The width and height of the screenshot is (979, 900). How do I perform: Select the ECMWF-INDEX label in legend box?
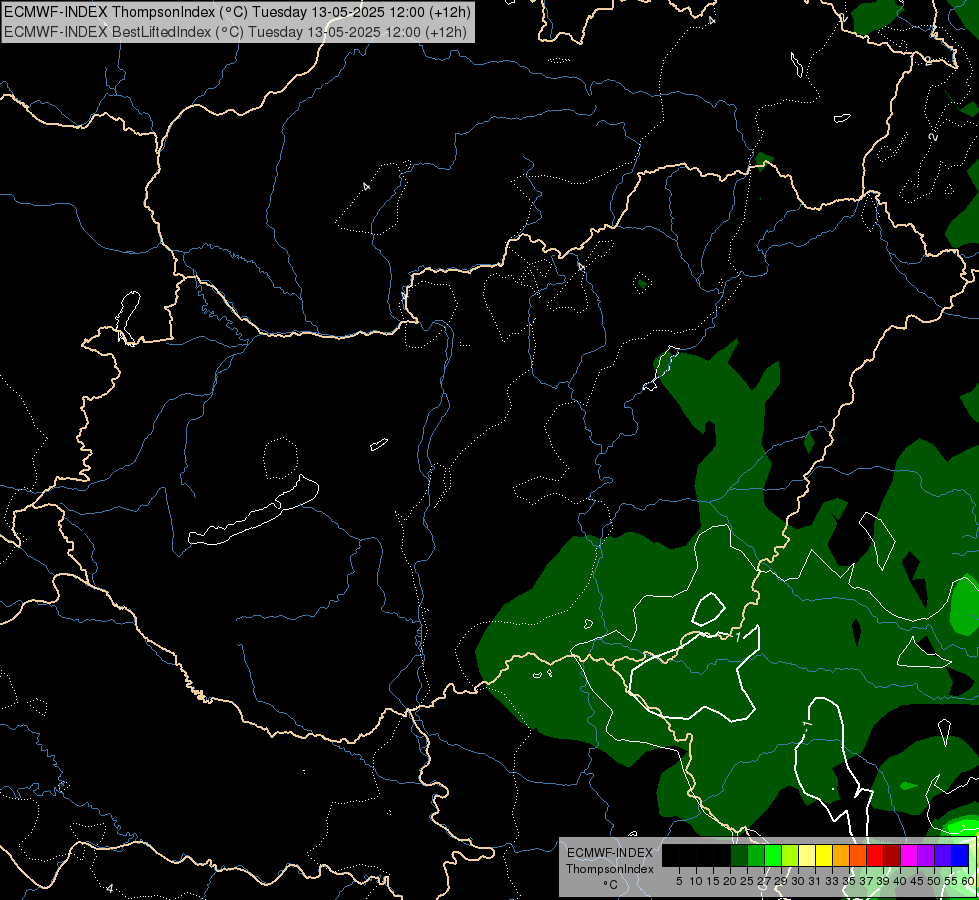coord(610,853)
